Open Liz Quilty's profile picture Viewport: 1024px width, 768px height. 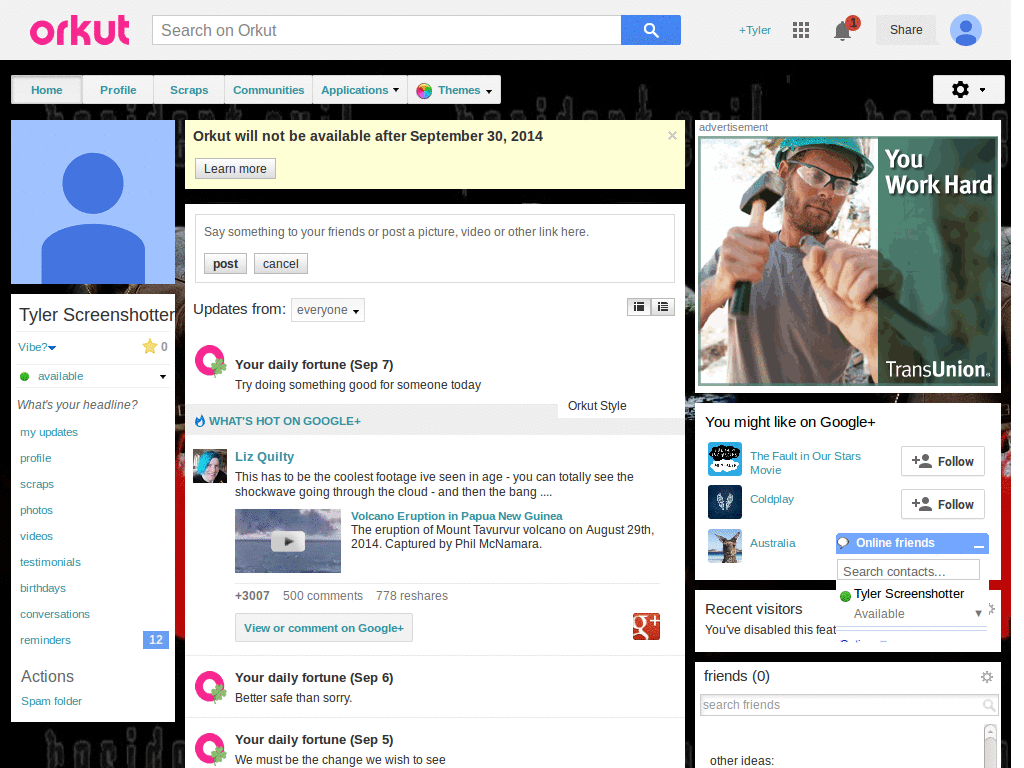210,466
